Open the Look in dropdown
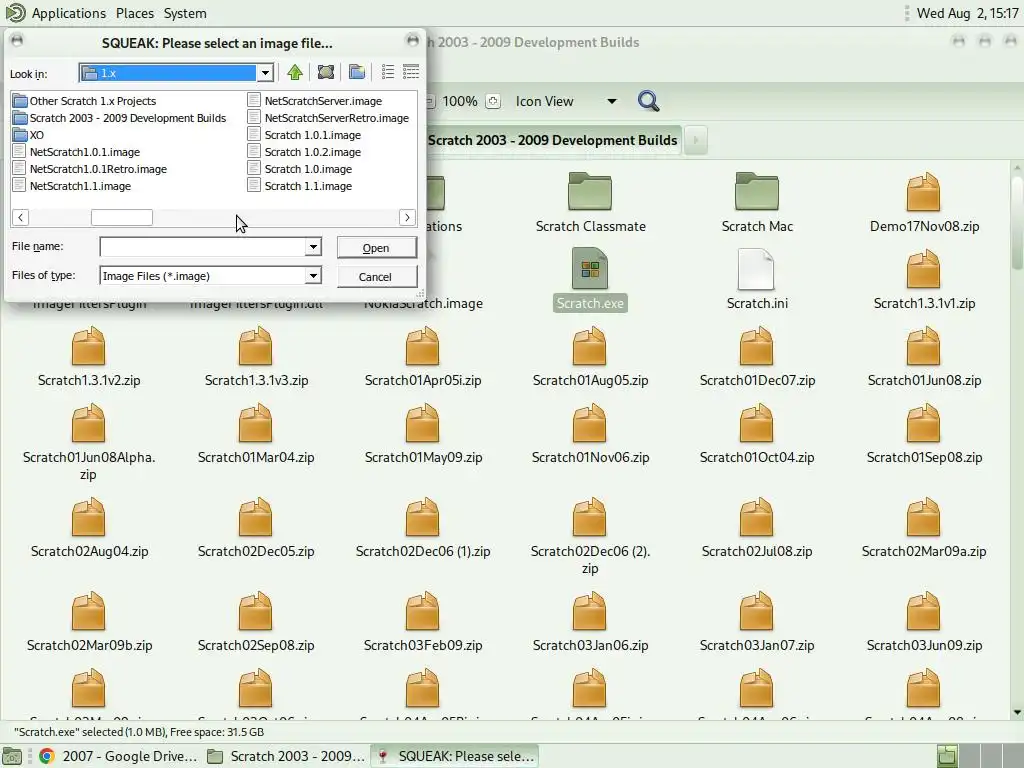1024x768 pixels. 264,72
